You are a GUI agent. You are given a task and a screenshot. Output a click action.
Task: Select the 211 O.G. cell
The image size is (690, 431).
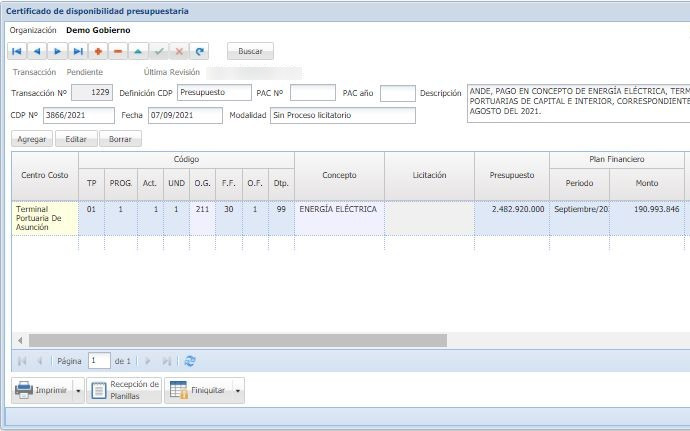pyautogui.click(x=202, y=218)
